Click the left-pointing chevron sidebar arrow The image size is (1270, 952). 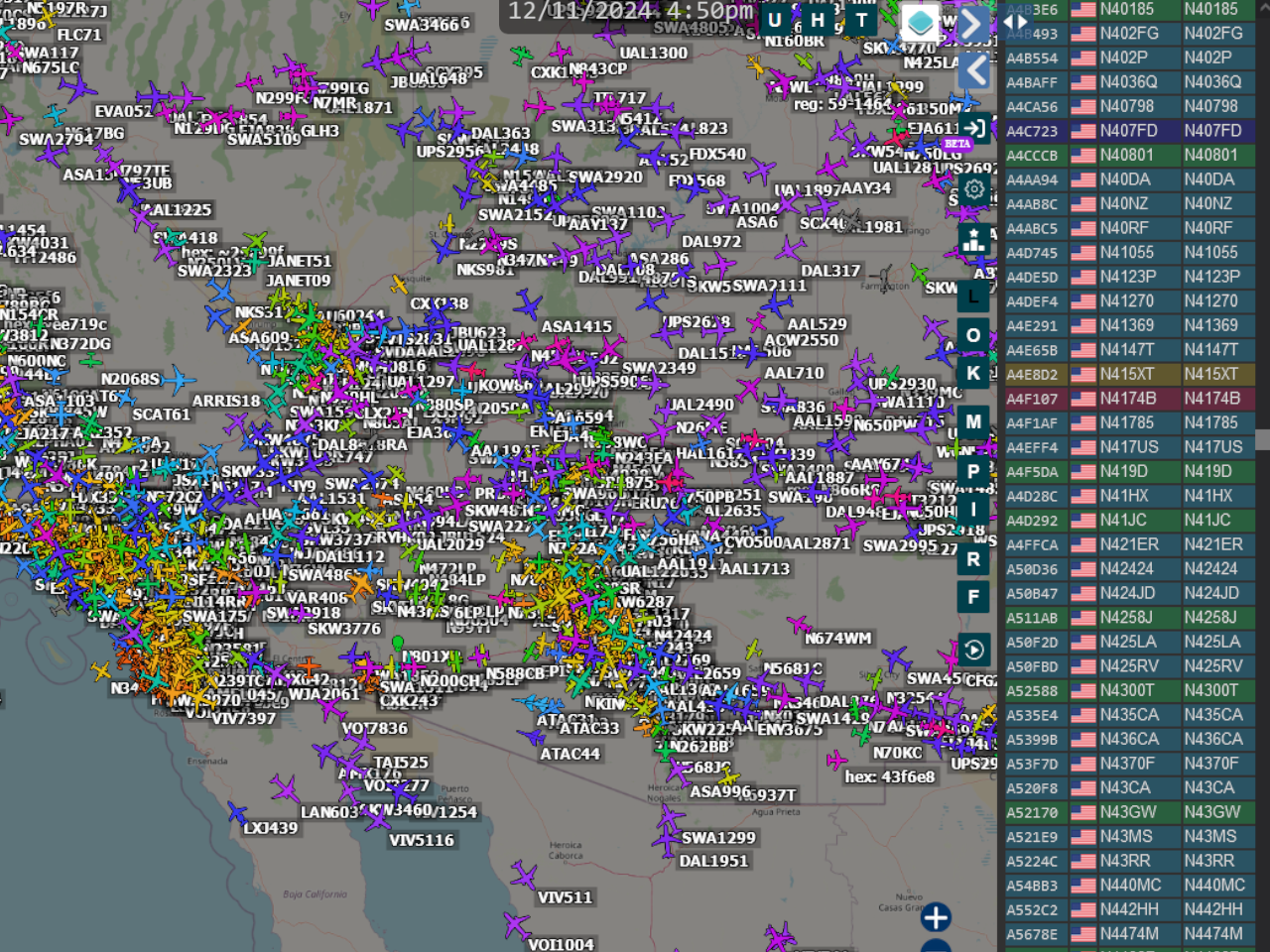click(974, 70)
